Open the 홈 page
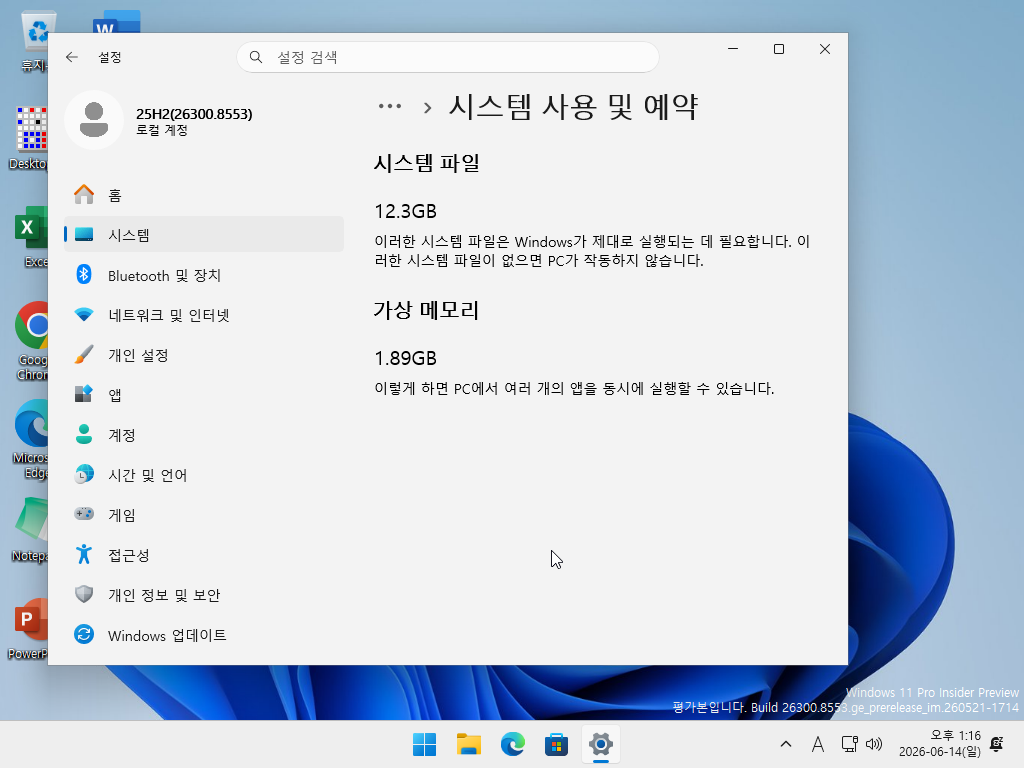This screenshot has width=1024, height=768. pyautogui.click(x=204, y=195)
